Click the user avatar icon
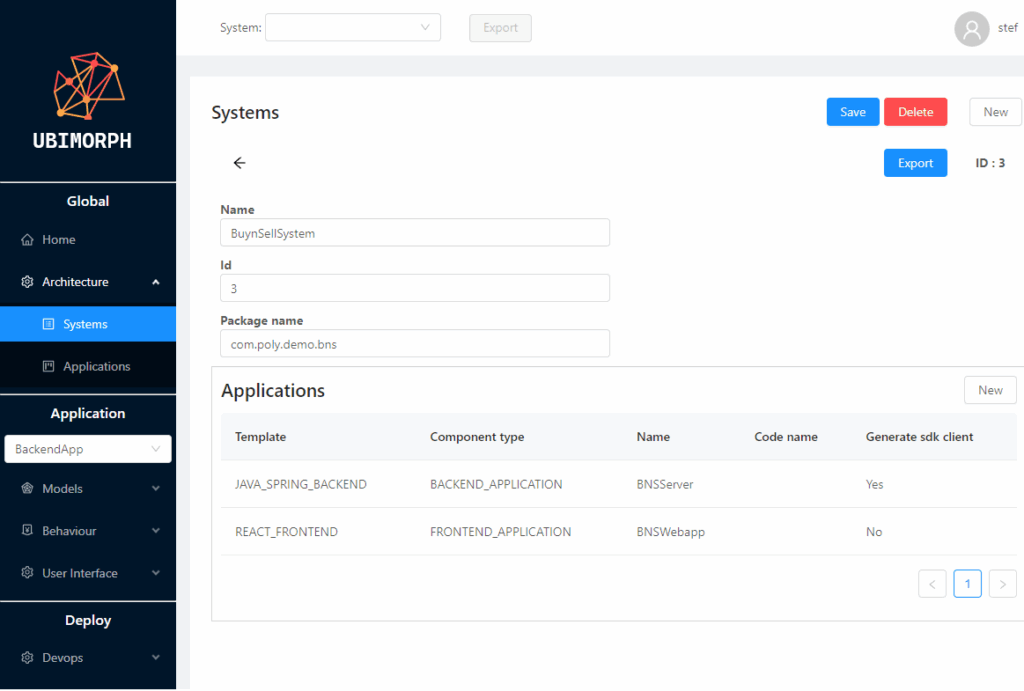 pos(971,28)
